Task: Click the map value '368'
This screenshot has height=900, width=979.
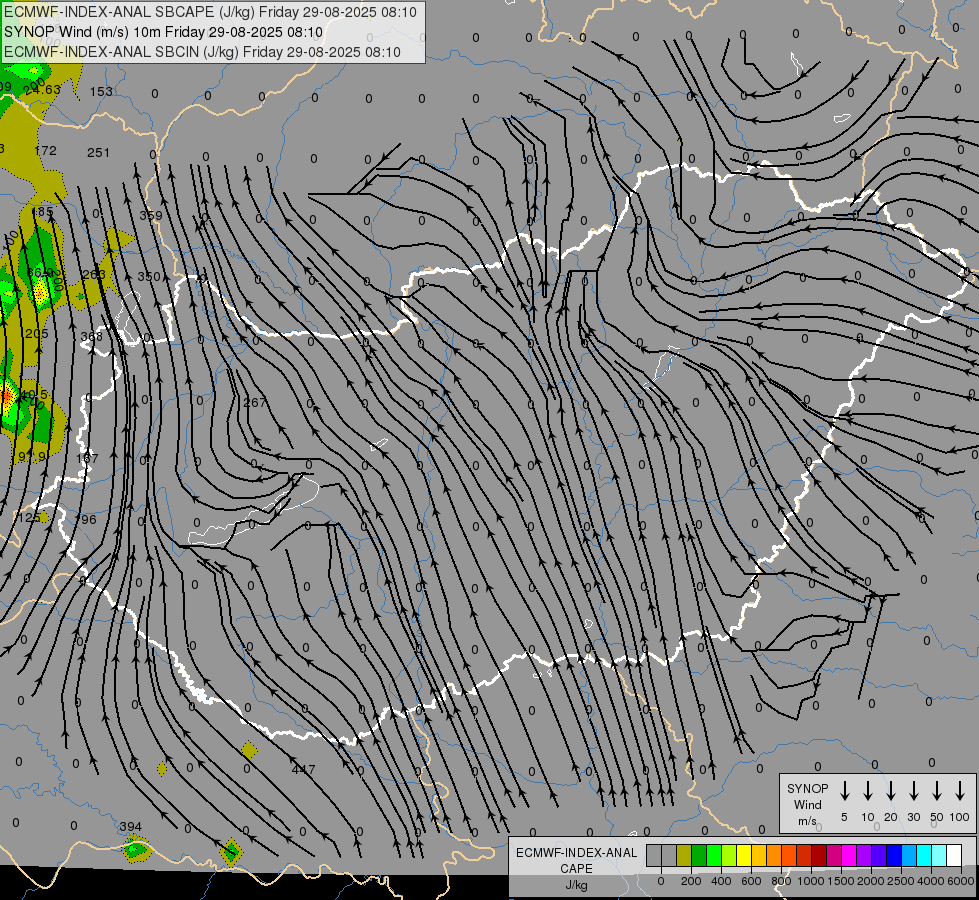Action: tap(91, 337)
